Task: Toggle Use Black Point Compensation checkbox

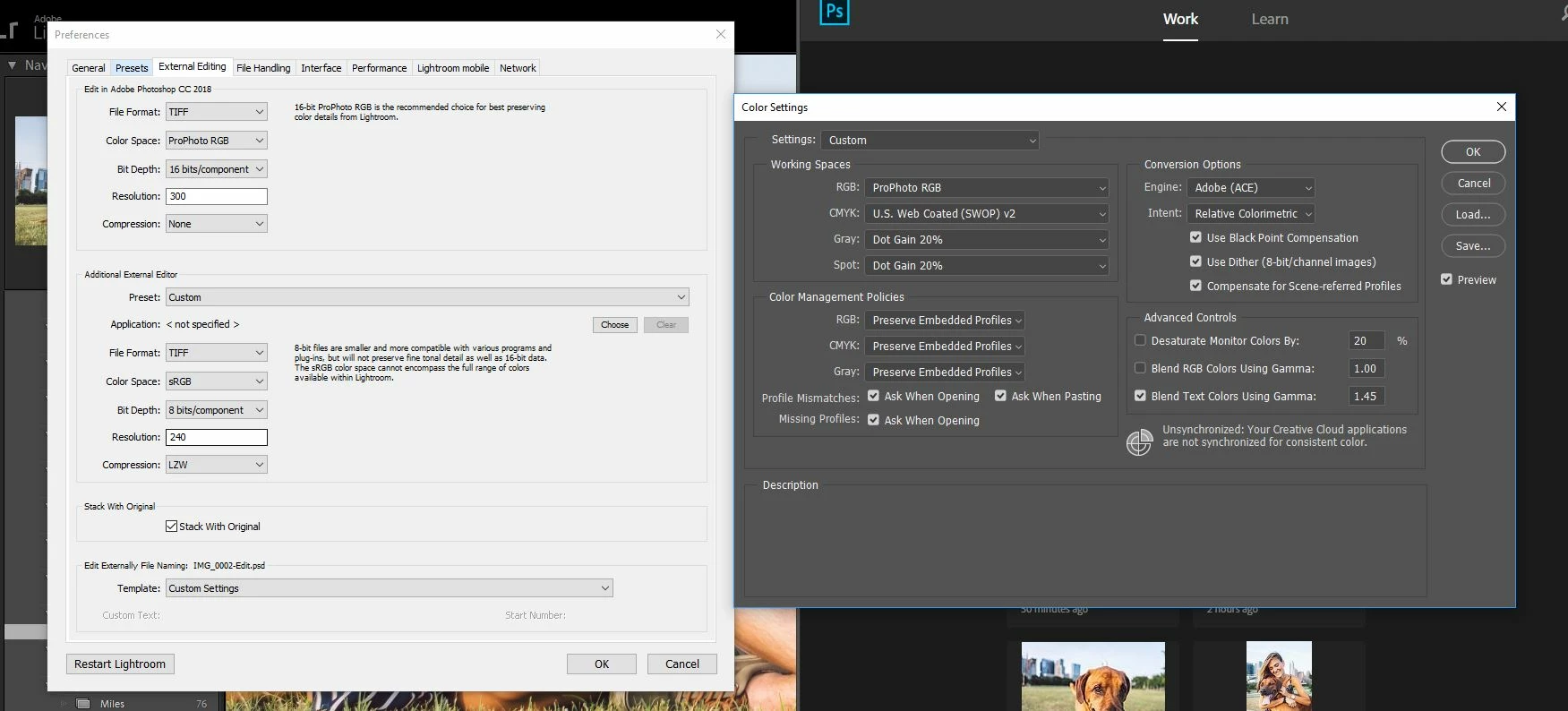Action: [1195, 237]
